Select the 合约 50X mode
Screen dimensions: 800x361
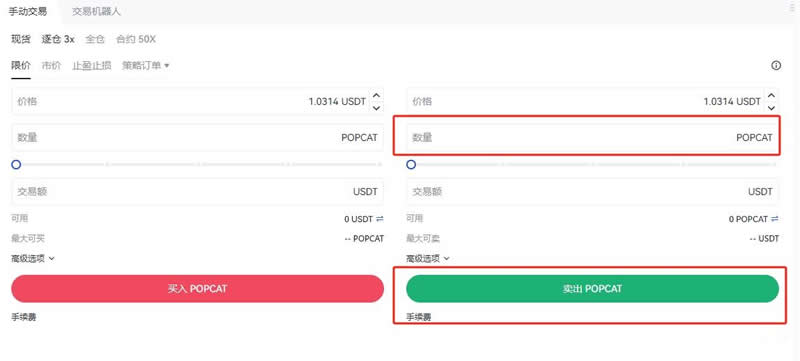pyautogui.click(x=136, y=39)
